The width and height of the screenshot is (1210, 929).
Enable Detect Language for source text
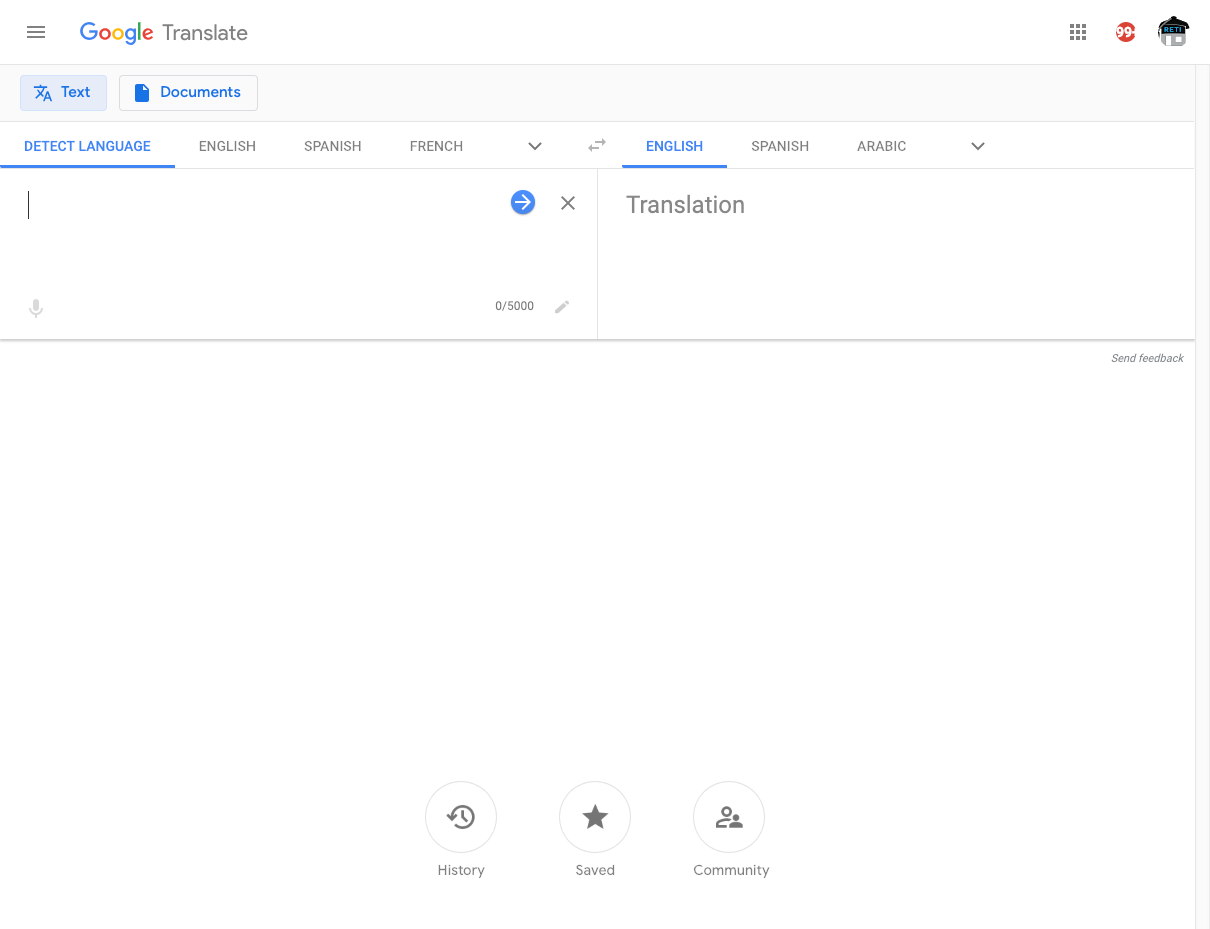coord(87,146)
